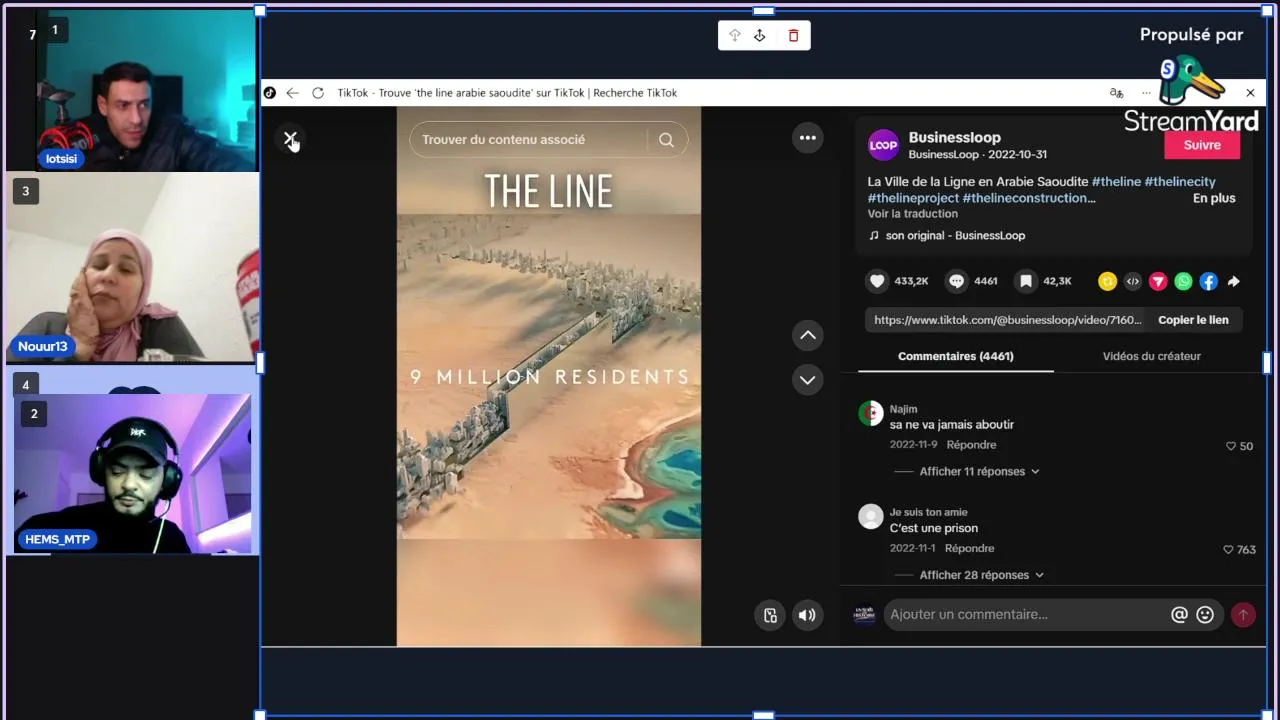Screen dimensions: 1280x720
Task: Mute the video with speaker icon
Action: 807,615
